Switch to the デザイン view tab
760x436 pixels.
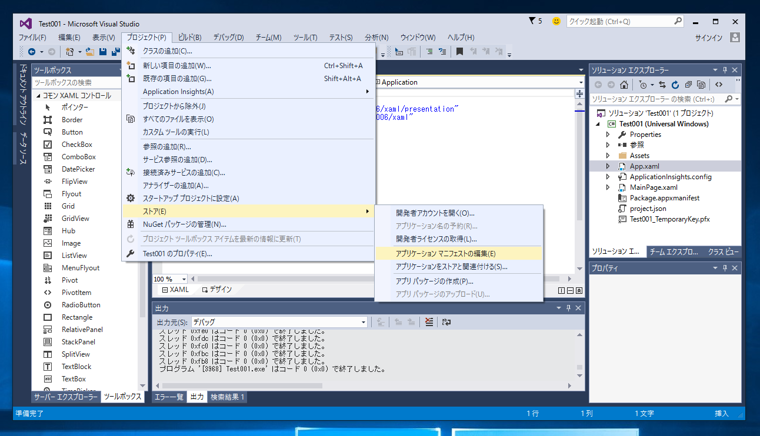coord(217,290)
